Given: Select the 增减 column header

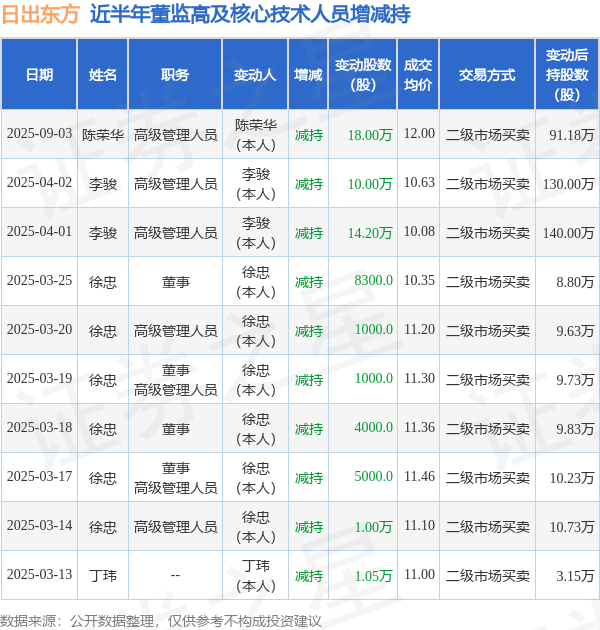Looking at the screenshot, I should [x=308, y=75].
